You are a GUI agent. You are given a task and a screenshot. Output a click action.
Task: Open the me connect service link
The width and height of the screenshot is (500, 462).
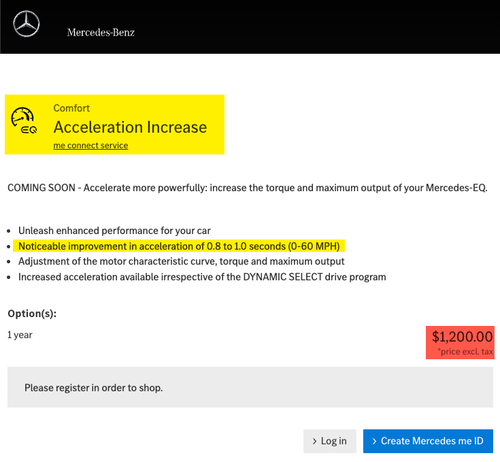click(91, 146)
